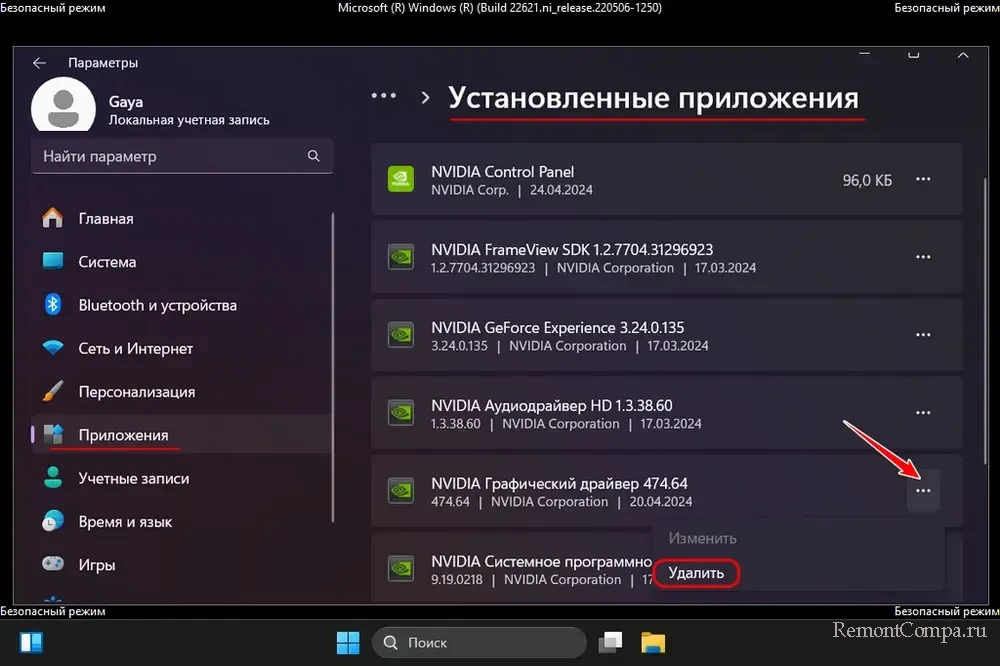Image resolution: width=1000 pixels, height=666 pixels.
Task: Click the Главная home icon
Action: [x=53, y=218]
